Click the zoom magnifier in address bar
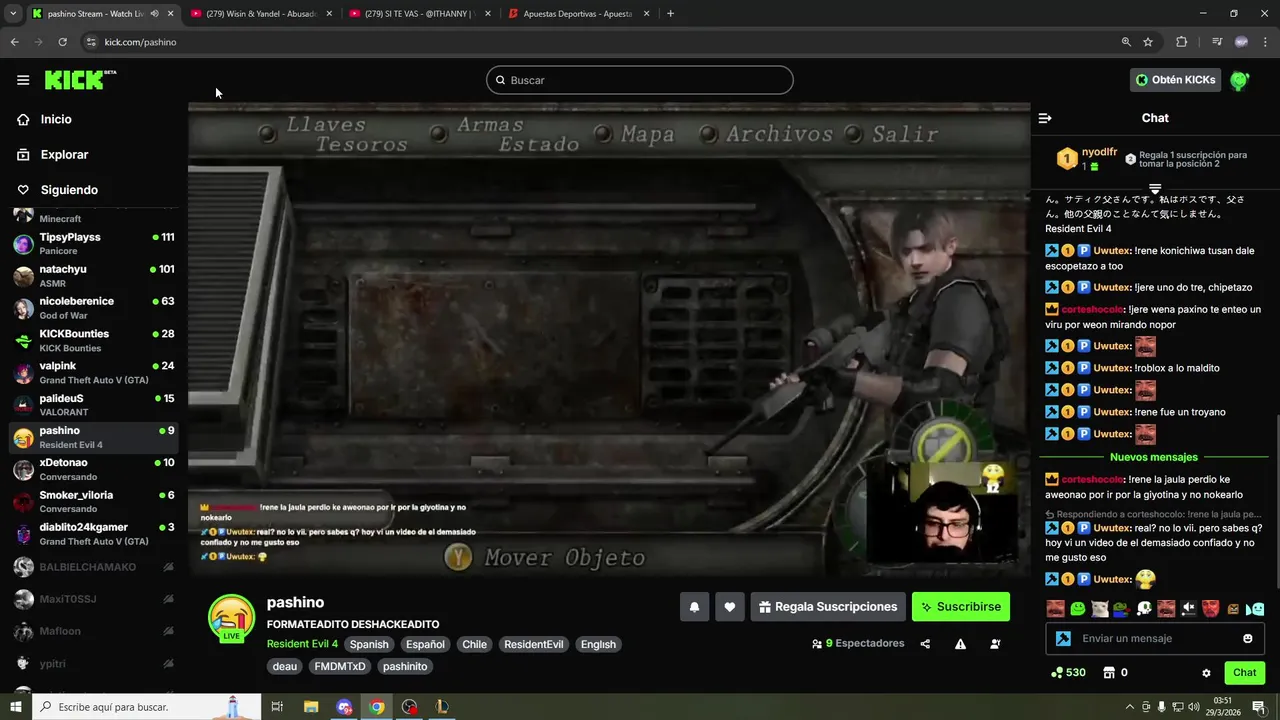1280x720 pixels. point(1126,42)
